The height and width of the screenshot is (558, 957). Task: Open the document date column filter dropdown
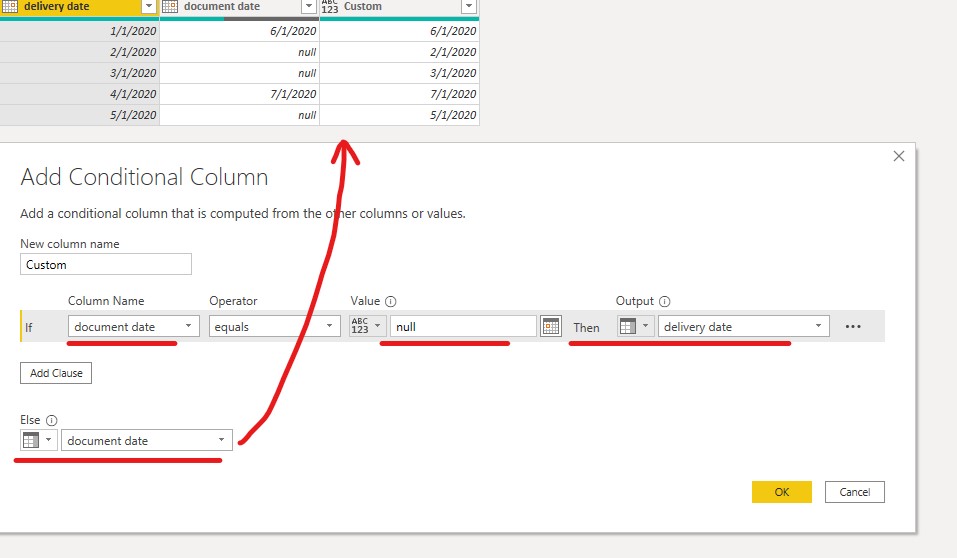(x=309, y=7)
